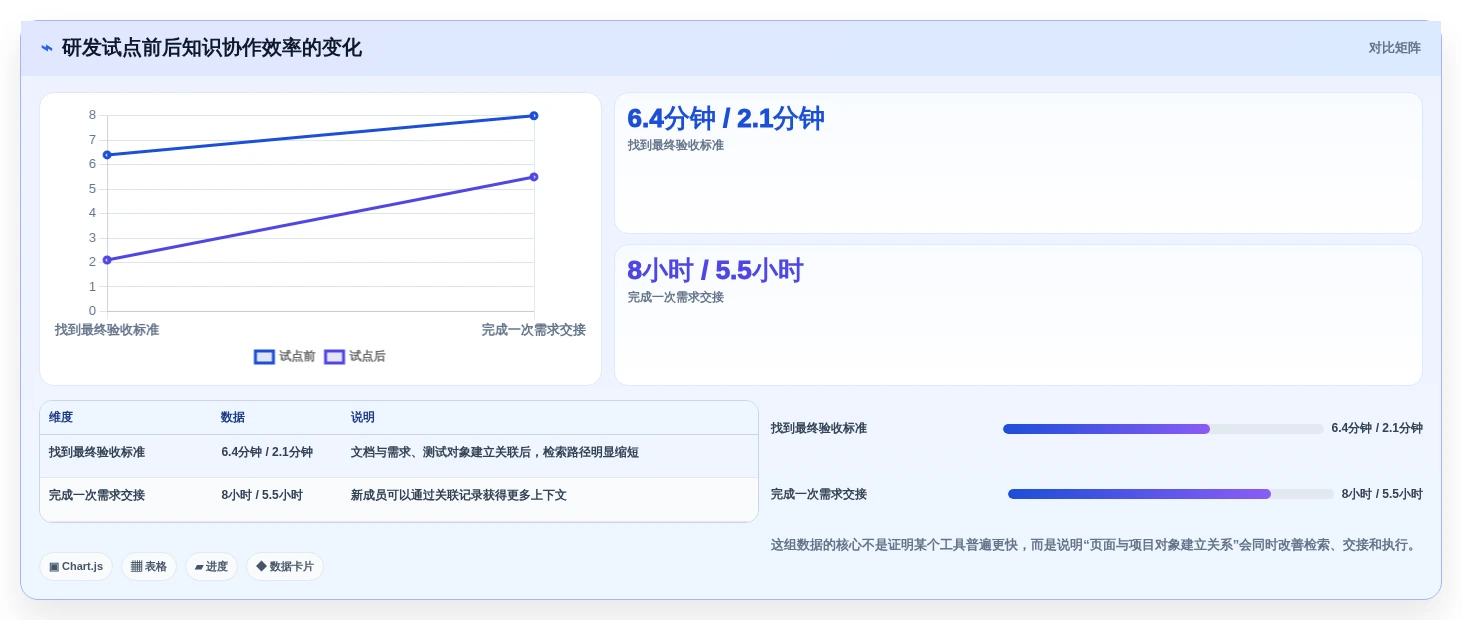Click the lightning icon beside the title
This screenshot has width=1462, height=620.
pyautogui.click(x=47, y=48)
